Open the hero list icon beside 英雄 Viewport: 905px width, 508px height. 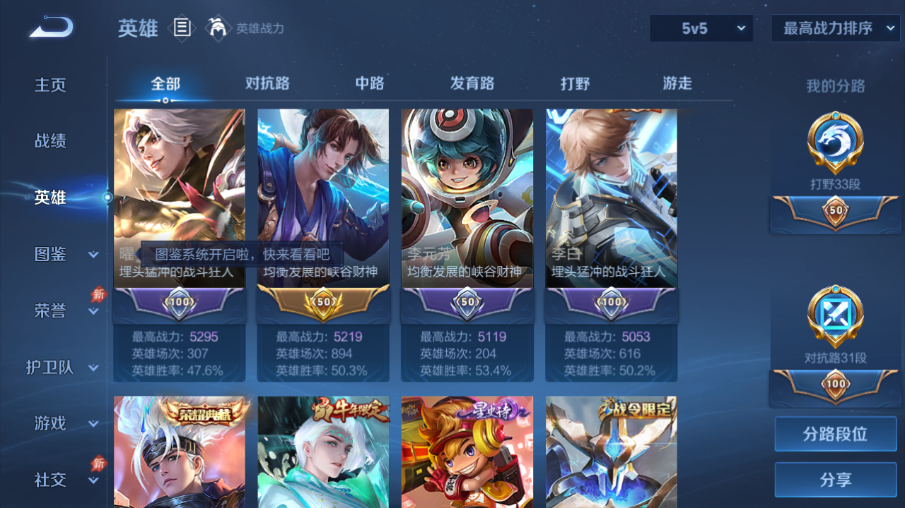click(182, 28)
